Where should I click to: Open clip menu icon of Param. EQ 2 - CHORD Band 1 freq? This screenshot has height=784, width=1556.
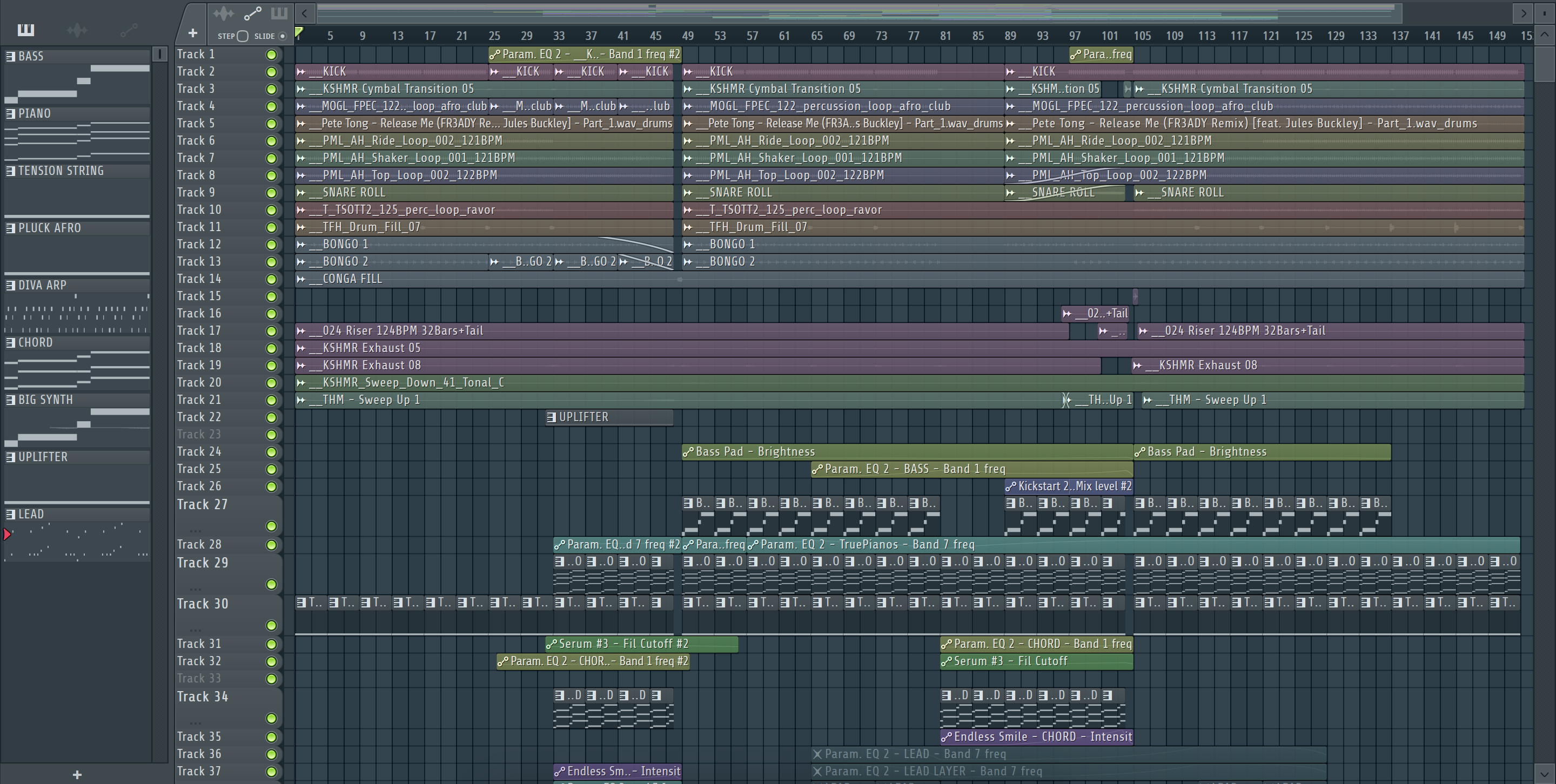click(x=947, y=645)
